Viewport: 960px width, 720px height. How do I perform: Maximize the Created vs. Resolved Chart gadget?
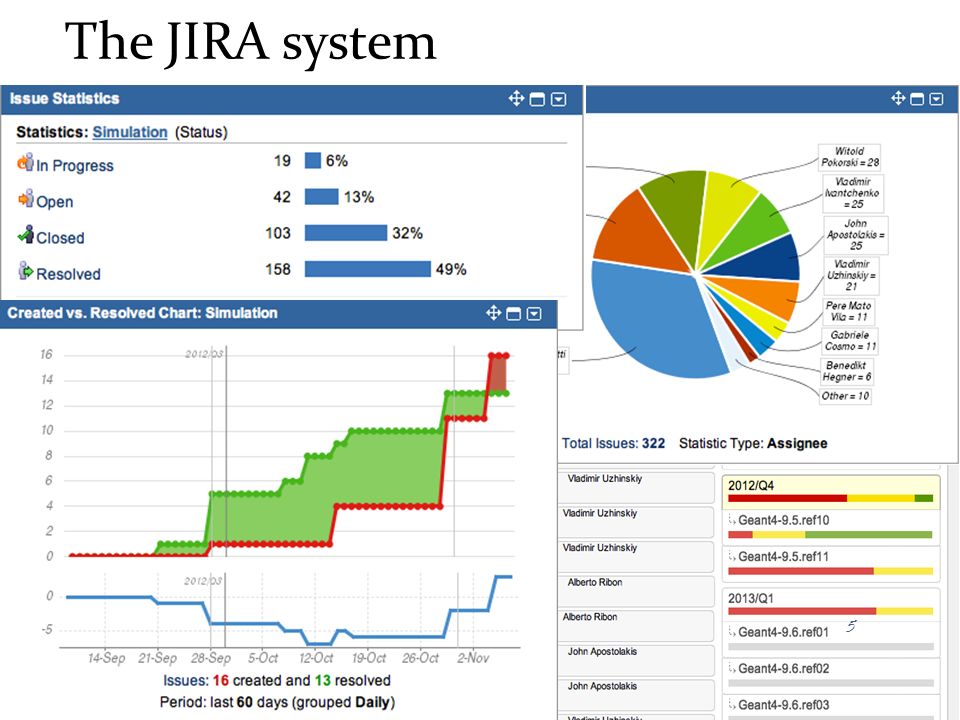tap(514, 314)
